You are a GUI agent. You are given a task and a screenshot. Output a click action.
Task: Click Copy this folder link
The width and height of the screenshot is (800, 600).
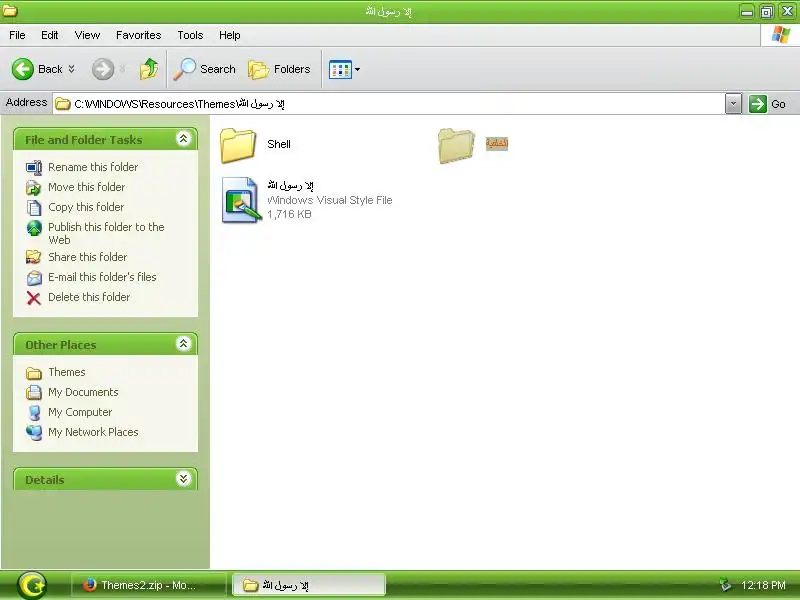86,207
